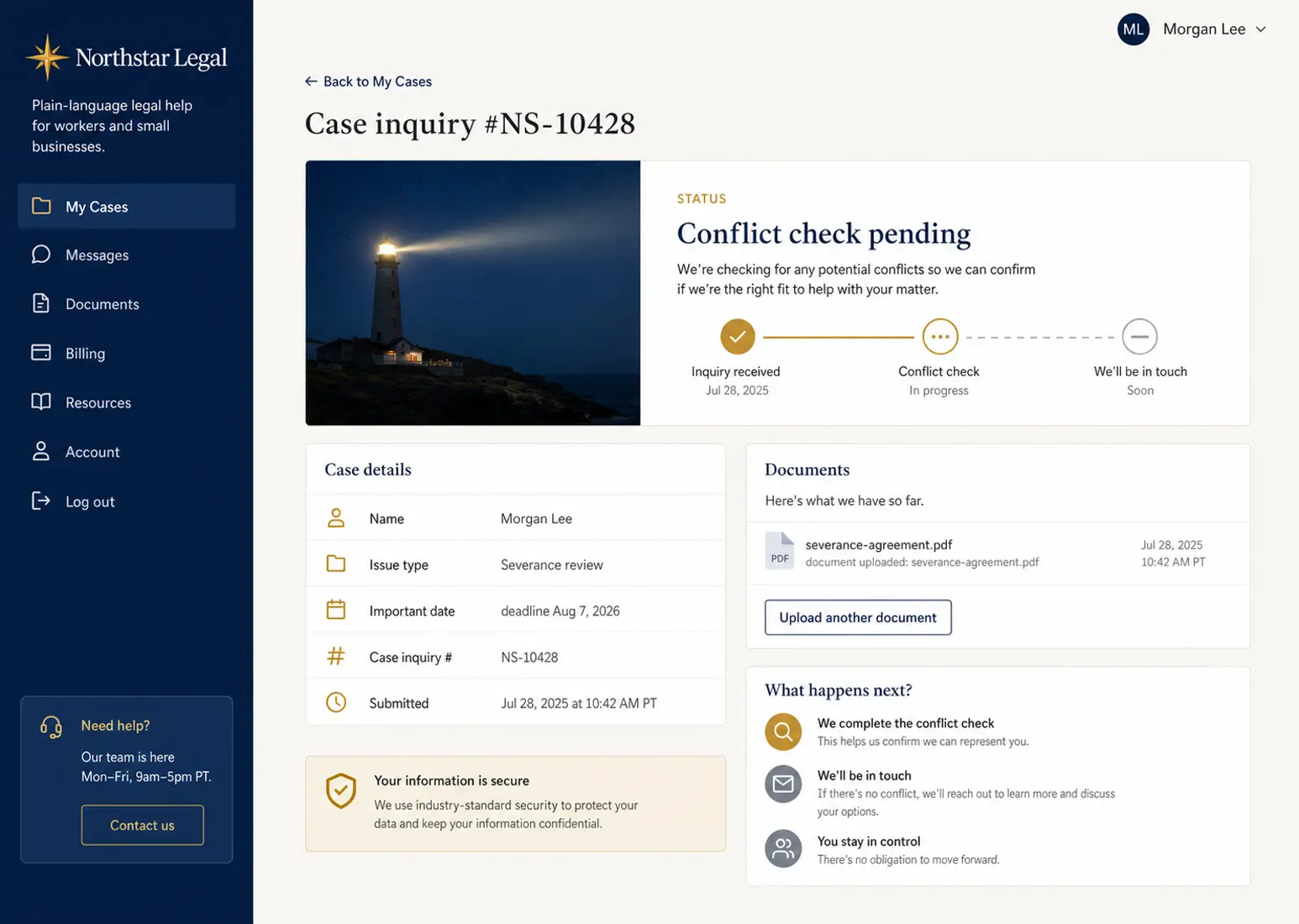Click Upload another document button
The image size is (1299, 924).
(858, 617)
